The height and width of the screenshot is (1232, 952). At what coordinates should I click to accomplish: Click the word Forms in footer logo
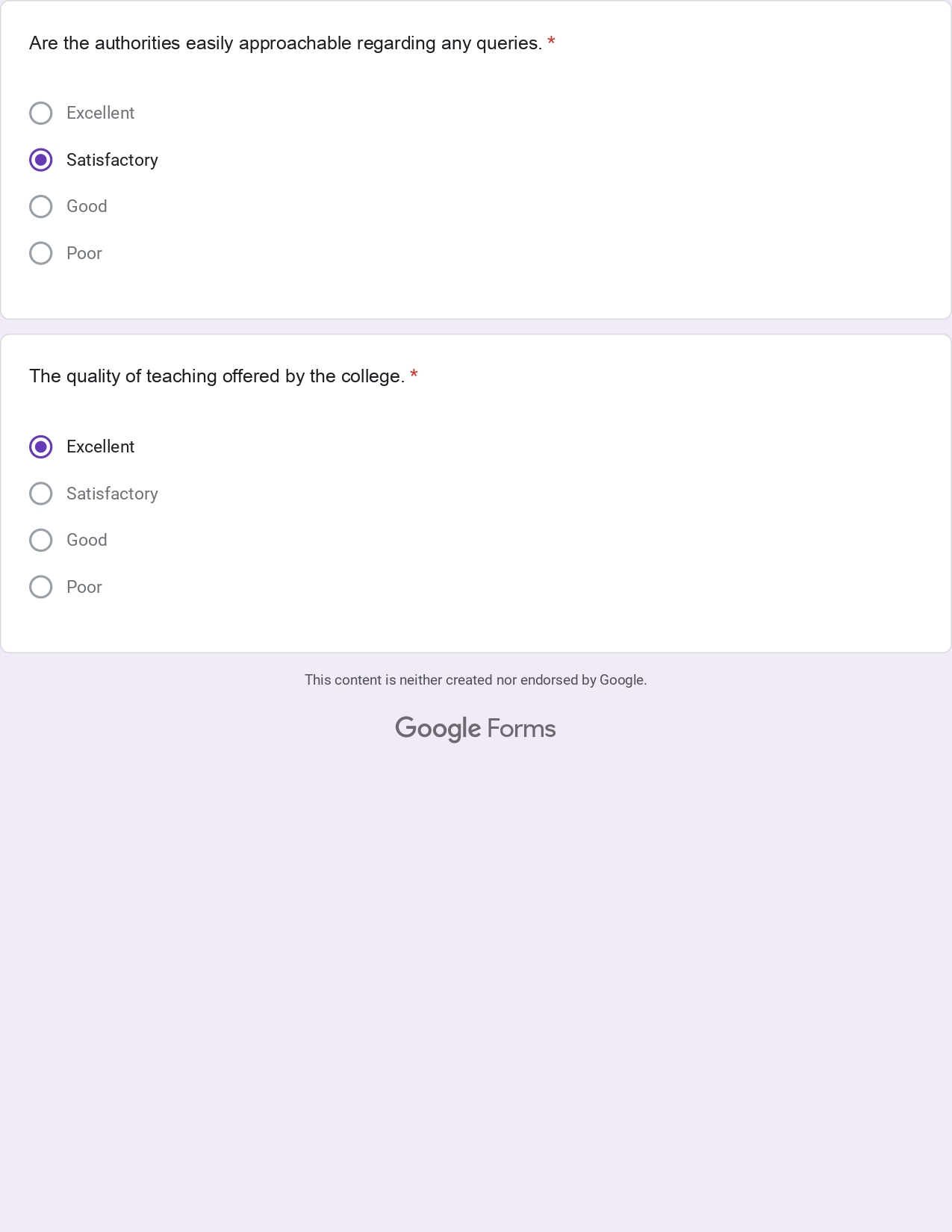(521, 729)
